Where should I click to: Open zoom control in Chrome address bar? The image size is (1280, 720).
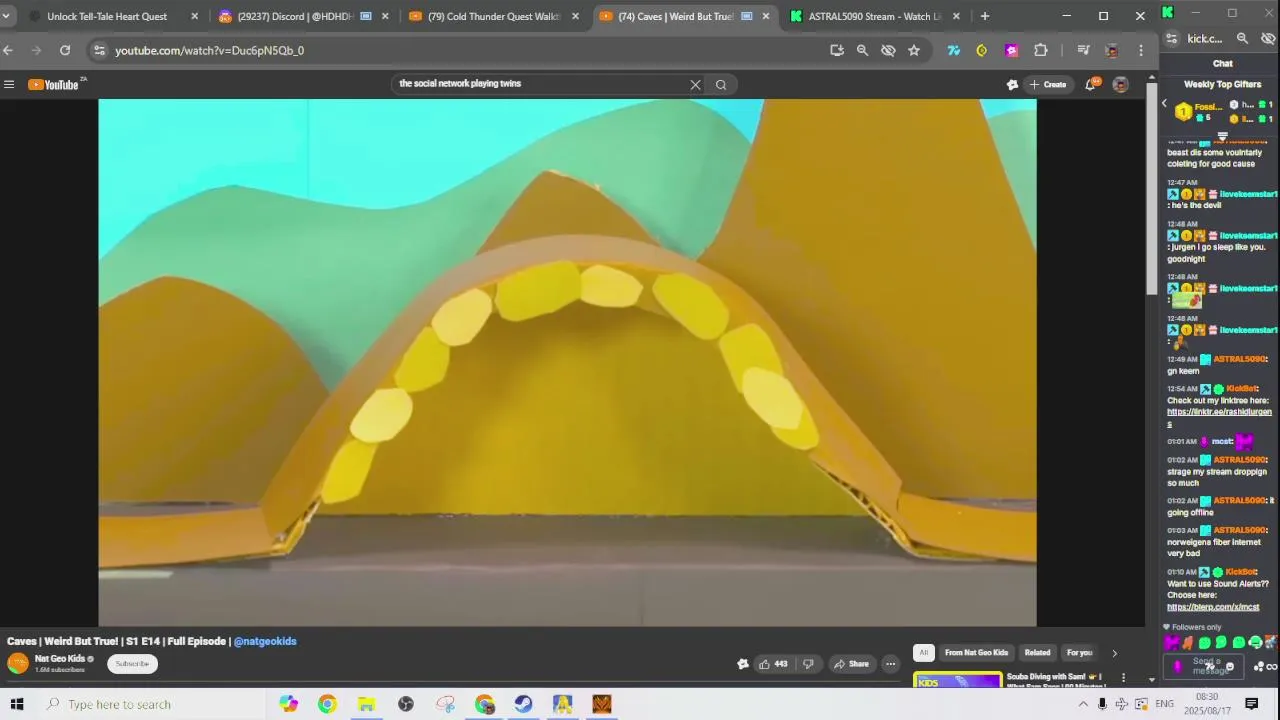pos(862,50)
